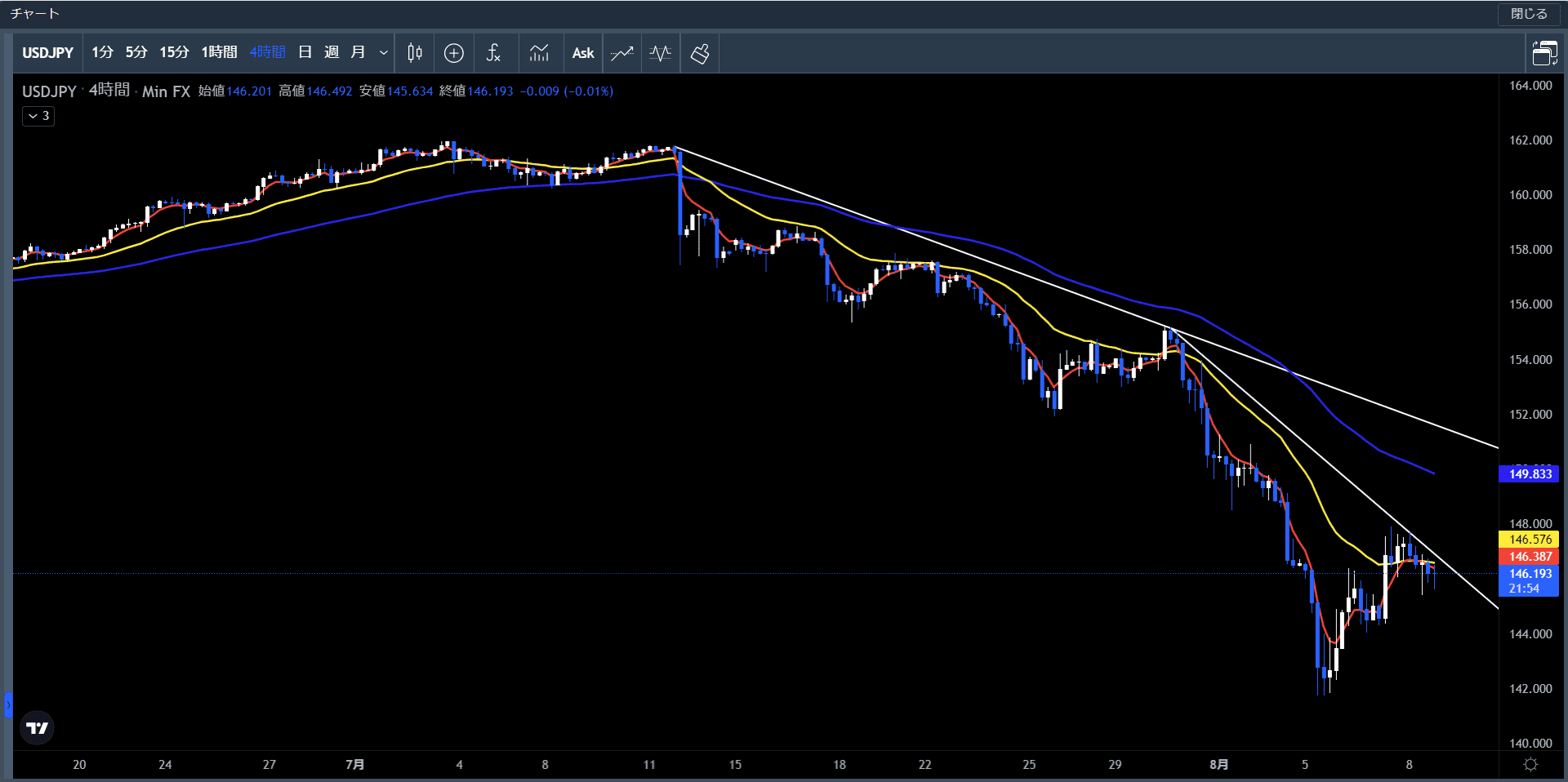
Task: Click the 140.000 price axis label
Action: pos(1530,743)
